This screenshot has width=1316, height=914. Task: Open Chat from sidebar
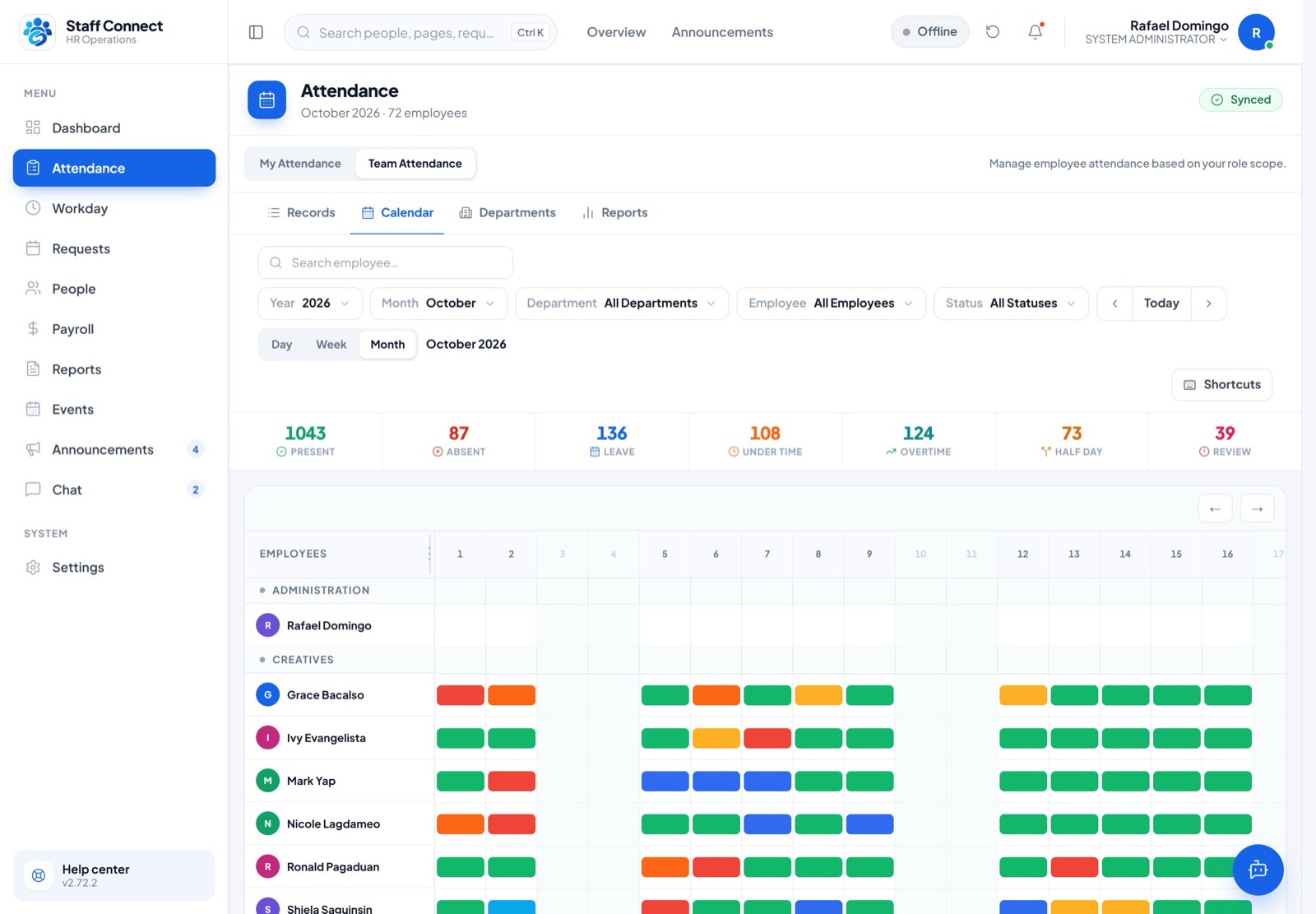coord(114,489)
